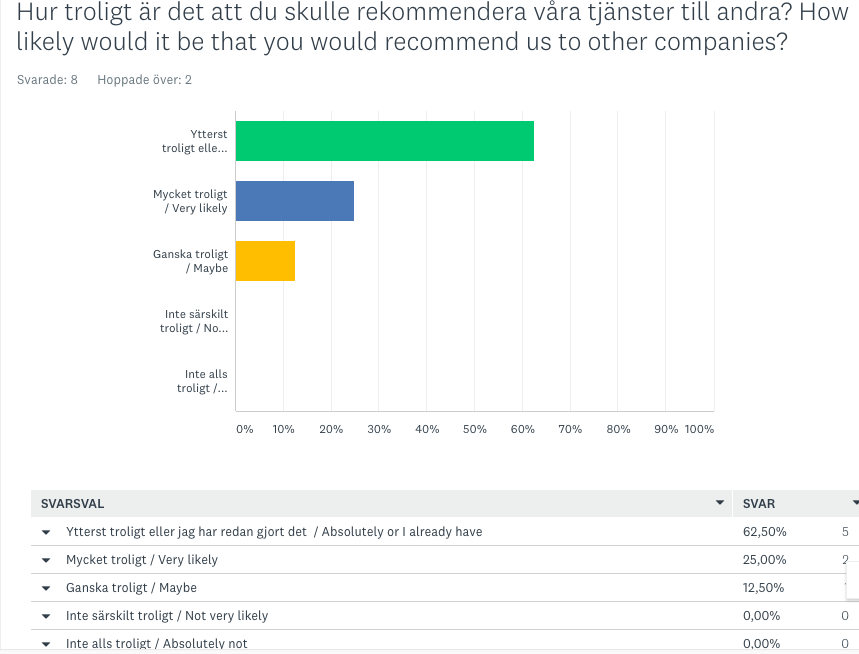This screenshot has width=859, height=654.
Task: Click the 'Hoppade över: 2' skipped count
Action: (x=144, y=80)
